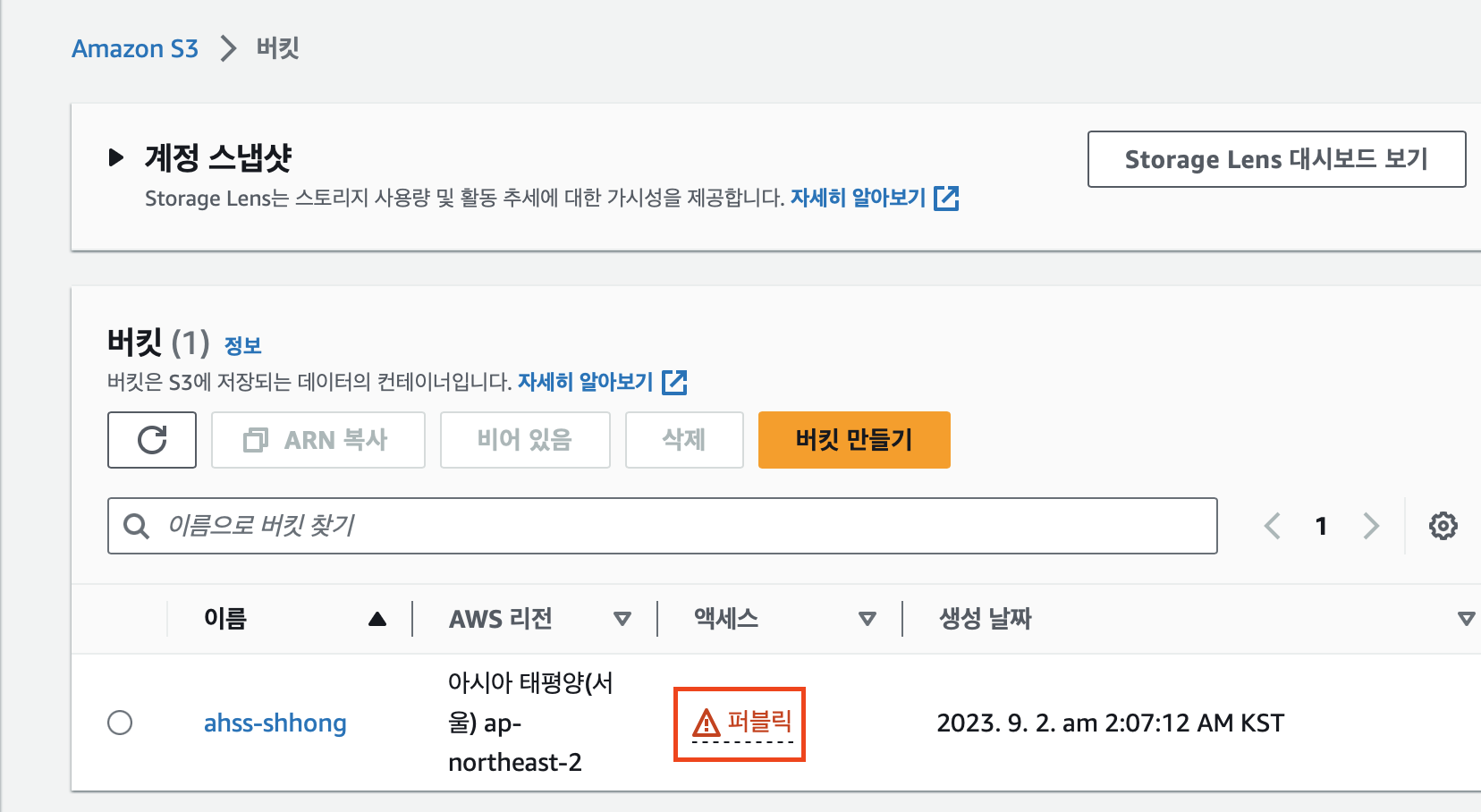The width and height of the screenshot is (1481, 812).
Task: Select the ahss-shhong bucket radio button
Action: tap(120, 723)
